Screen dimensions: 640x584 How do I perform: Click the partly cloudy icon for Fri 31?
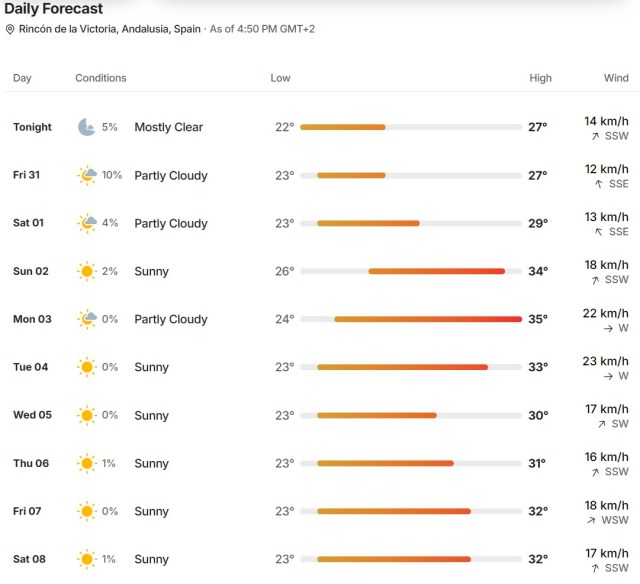tap(87, 175)
